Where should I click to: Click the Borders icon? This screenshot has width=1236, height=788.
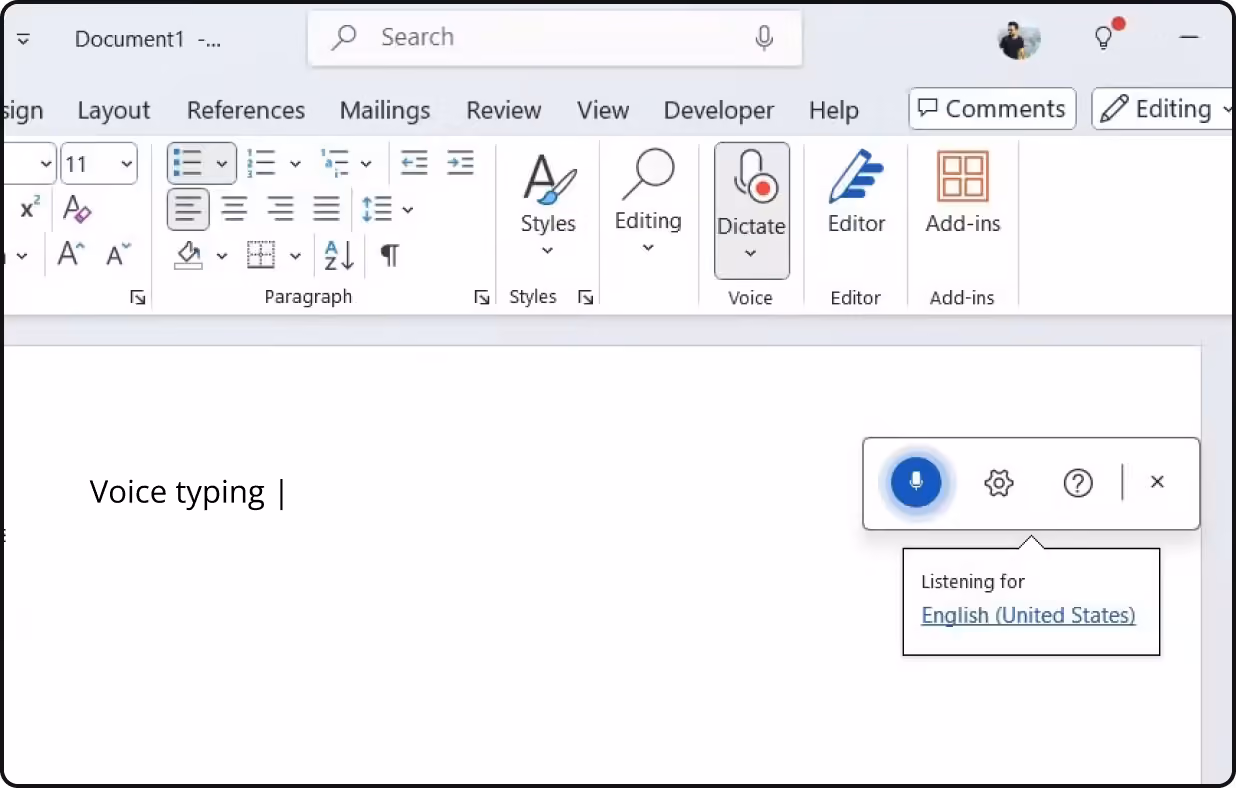tap(261, 255)
